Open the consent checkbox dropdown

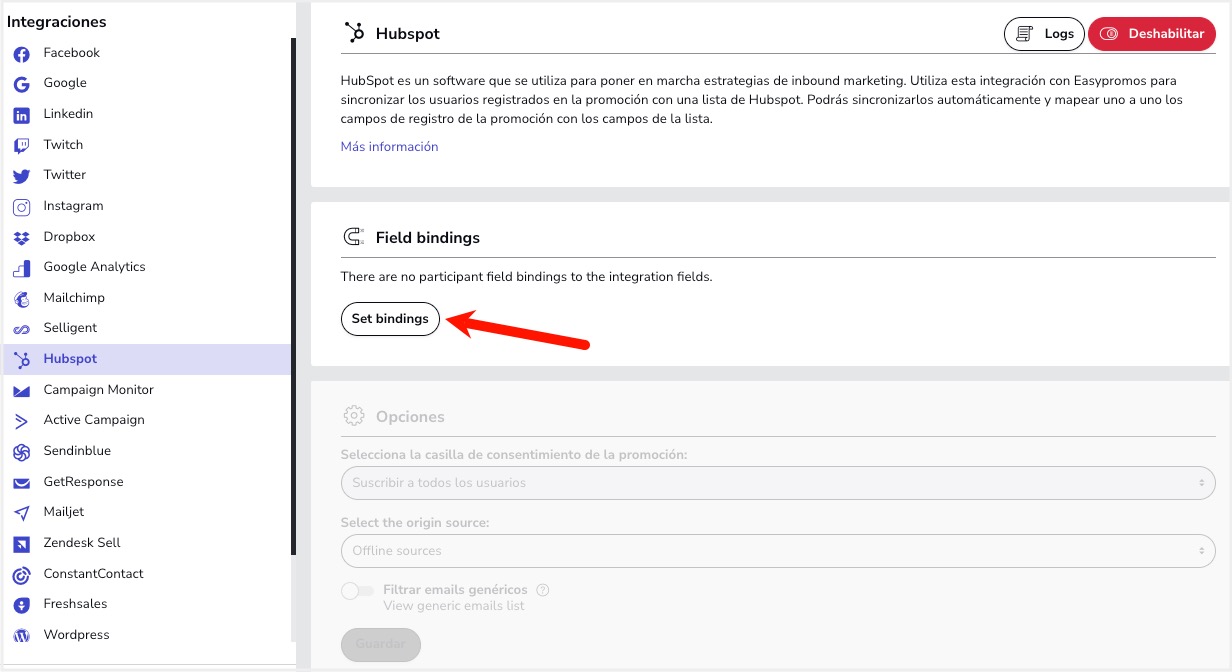(x=778, y=483)
